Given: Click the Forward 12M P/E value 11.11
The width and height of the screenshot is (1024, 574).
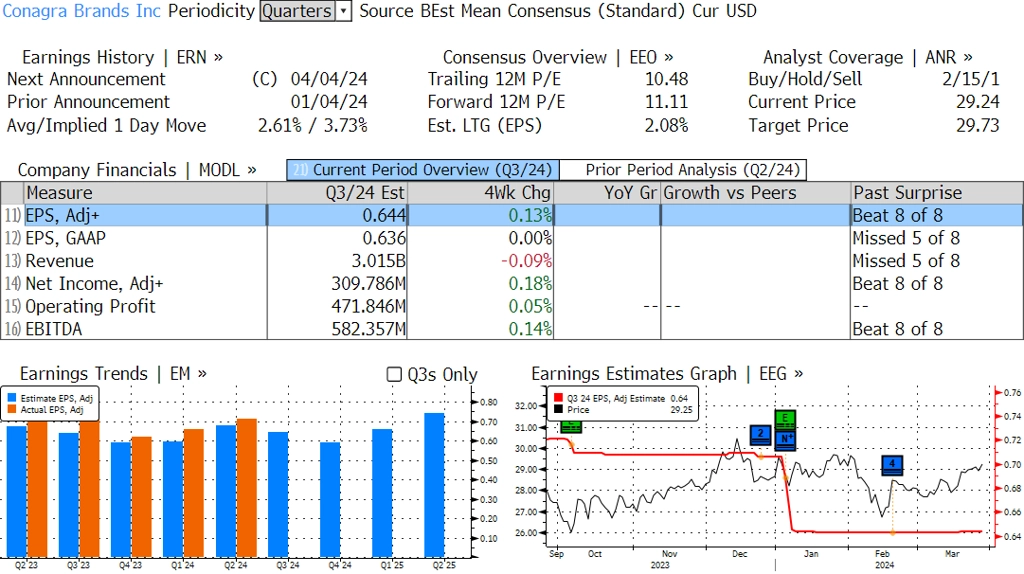Looking at the screenshot, I should click(x=667, y=102).
